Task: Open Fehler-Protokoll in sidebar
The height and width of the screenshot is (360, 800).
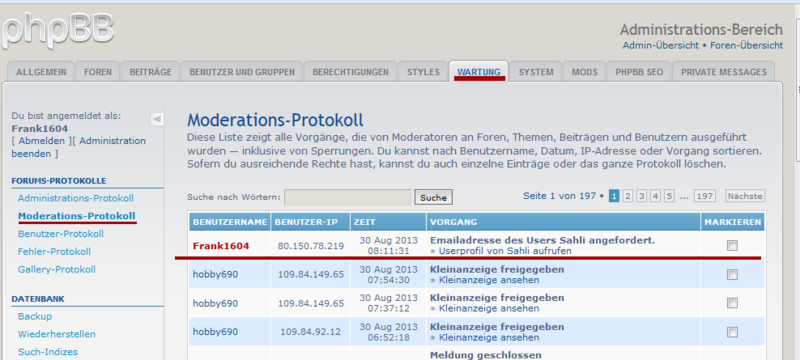Action: (54, 251)
